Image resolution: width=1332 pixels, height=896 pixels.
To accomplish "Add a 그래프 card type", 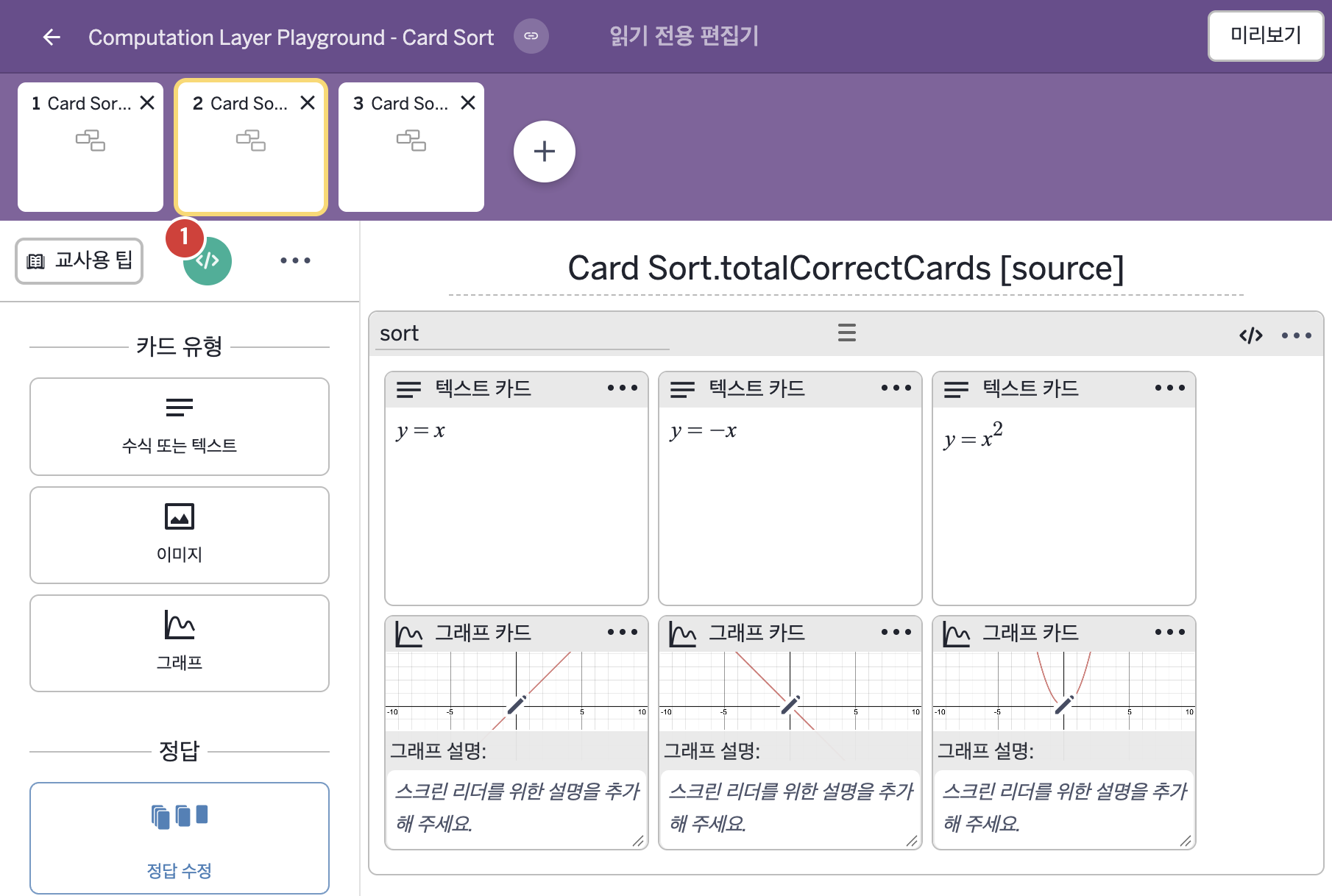I will [x=180, y=643].
